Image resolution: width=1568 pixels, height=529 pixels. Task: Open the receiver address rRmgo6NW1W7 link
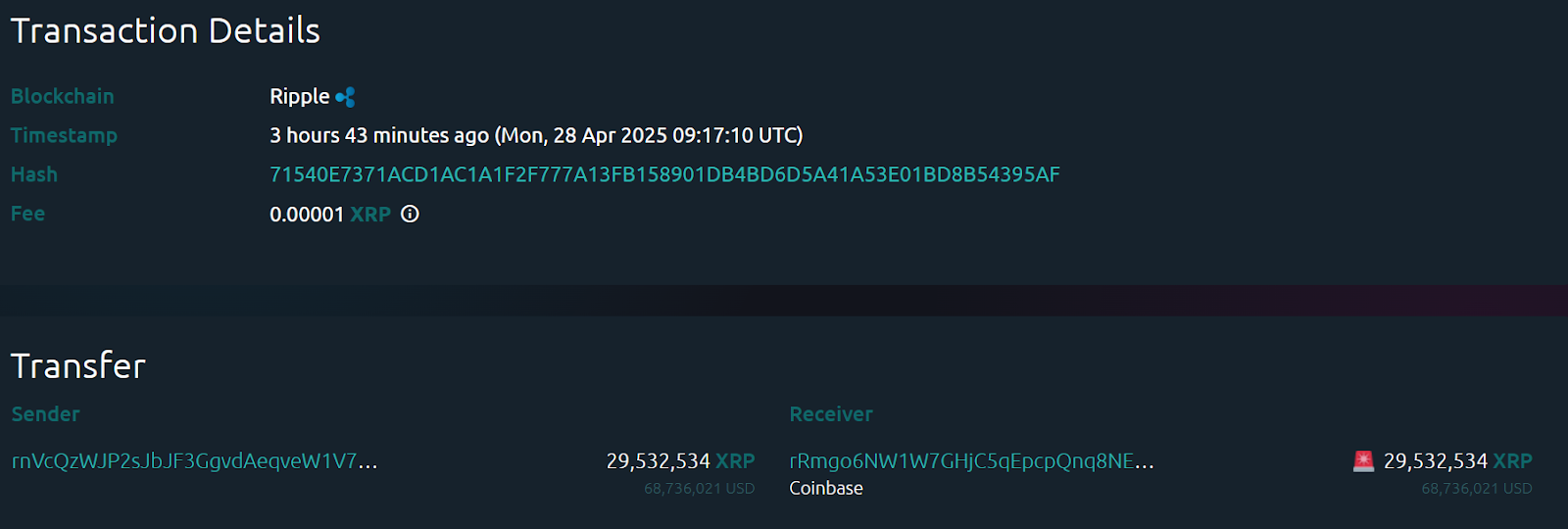point(971,460)
